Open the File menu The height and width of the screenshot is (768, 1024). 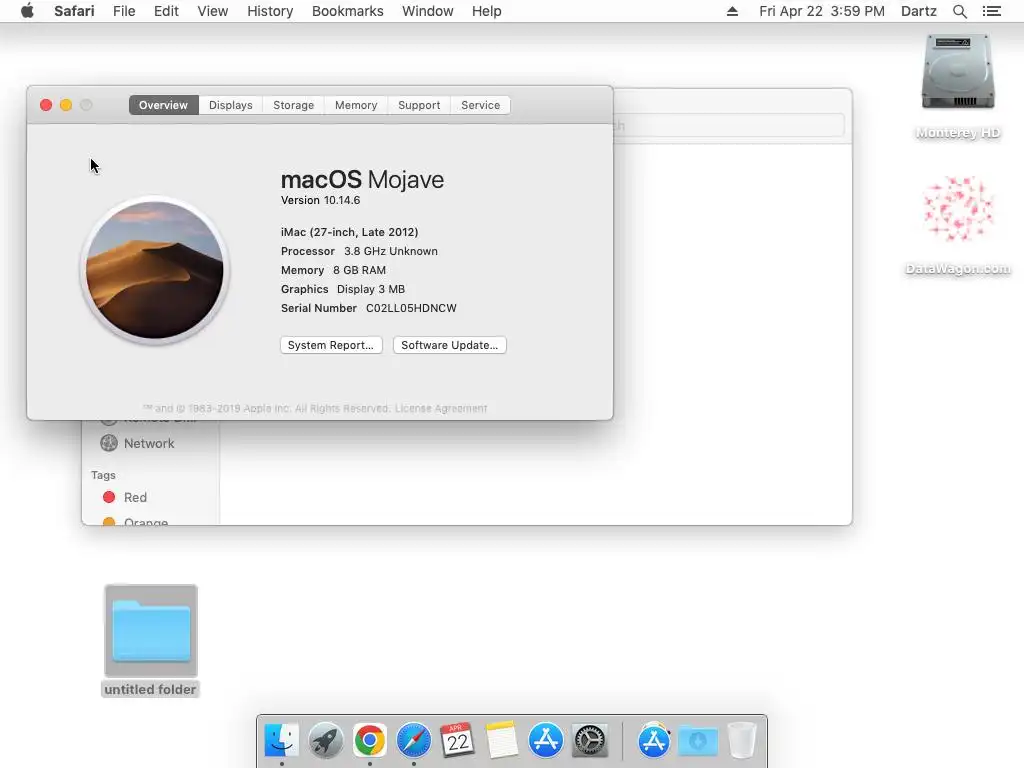[124, 11]
